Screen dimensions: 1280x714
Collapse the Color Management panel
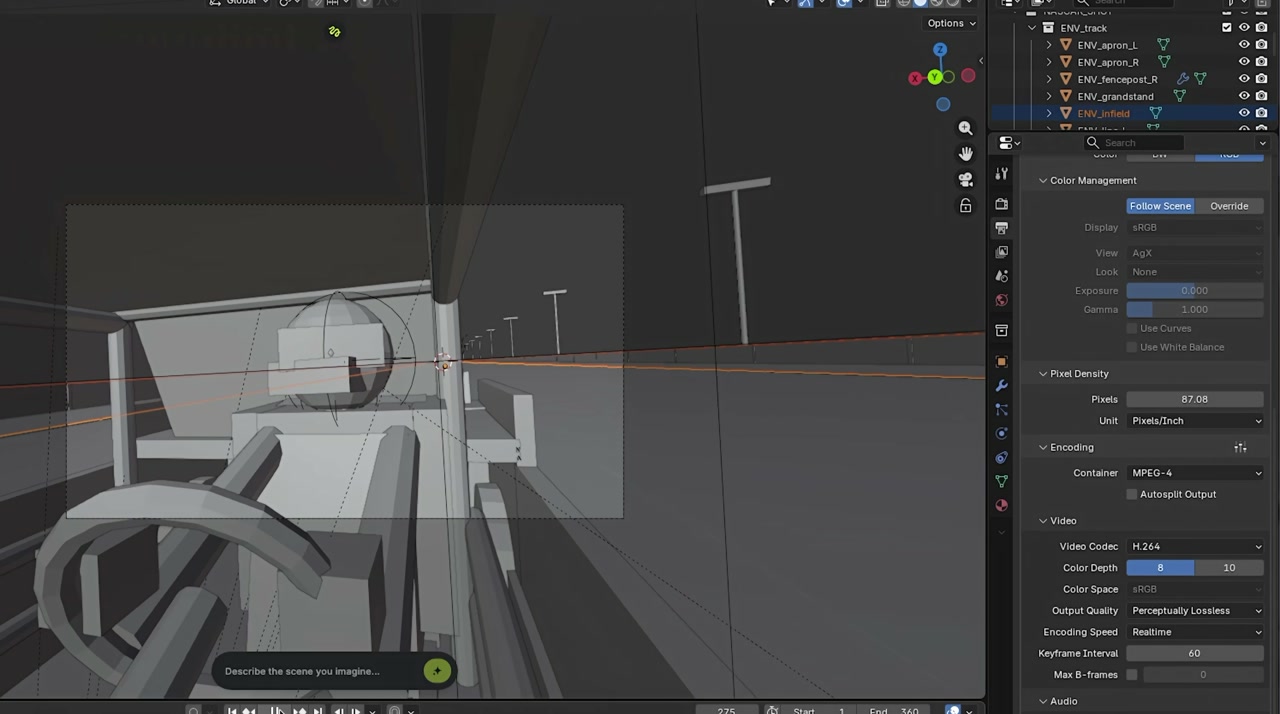[1043, 180]
